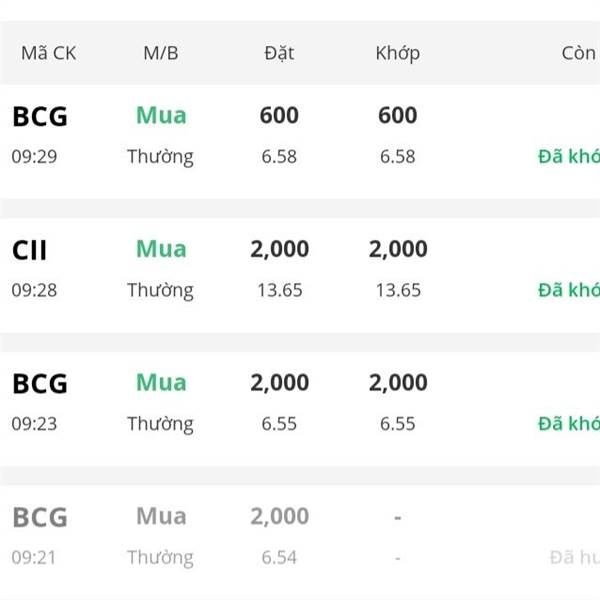The image size is (600, 600).
Task: Click the green Mua label in the CII row
Action: tap(161, 249)
